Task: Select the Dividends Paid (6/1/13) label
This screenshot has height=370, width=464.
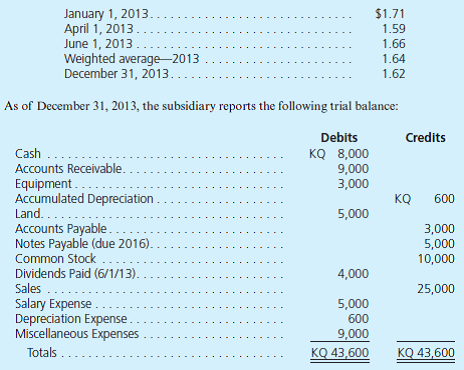Action: pyautogui.click(x=76, y=274)
